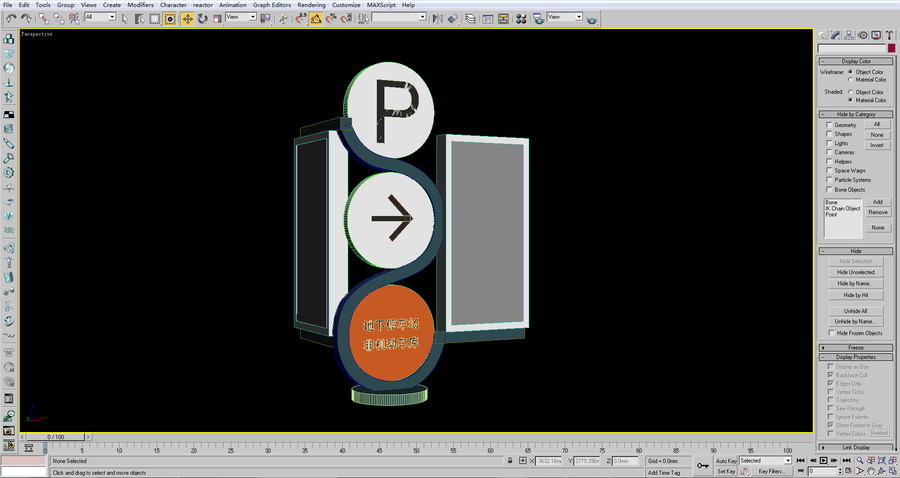
Task: Open the File menu
Action: pyautogui.click(x=7, y=5)
